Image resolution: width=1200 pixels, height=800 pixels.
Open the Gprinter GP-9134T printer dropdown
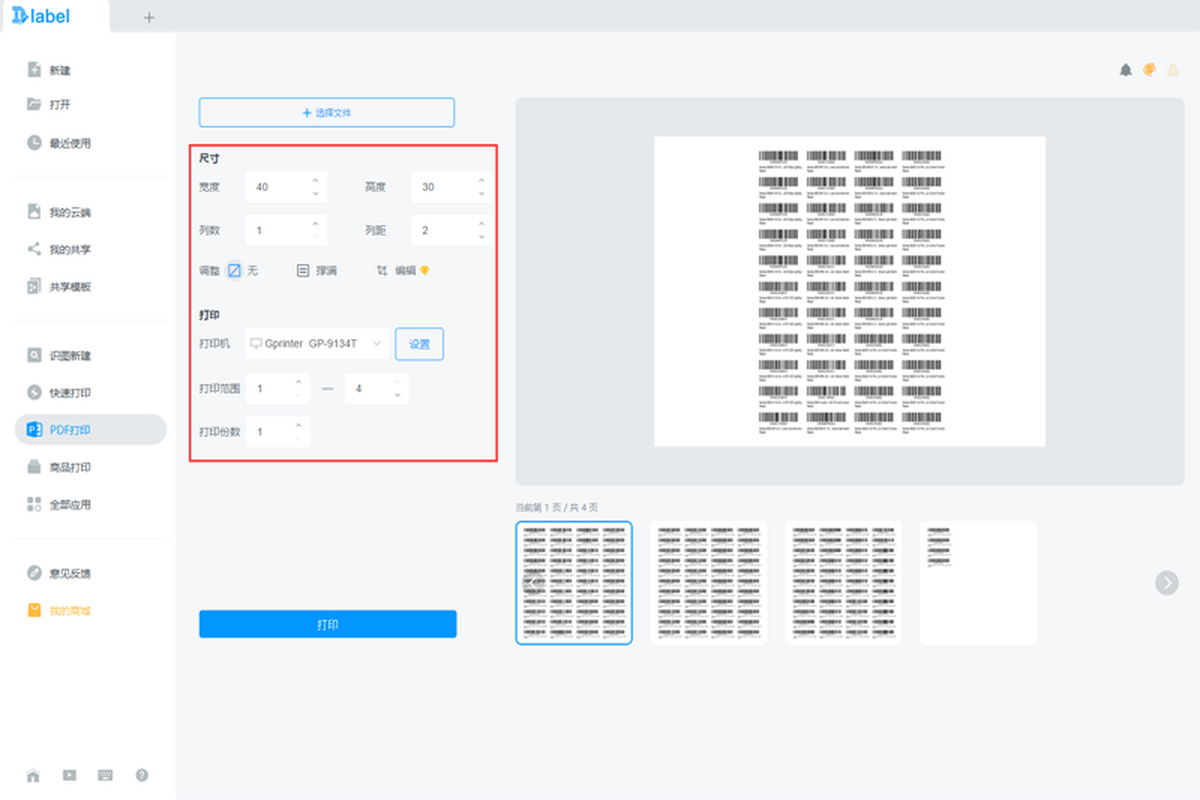click(x=317, y=344)
